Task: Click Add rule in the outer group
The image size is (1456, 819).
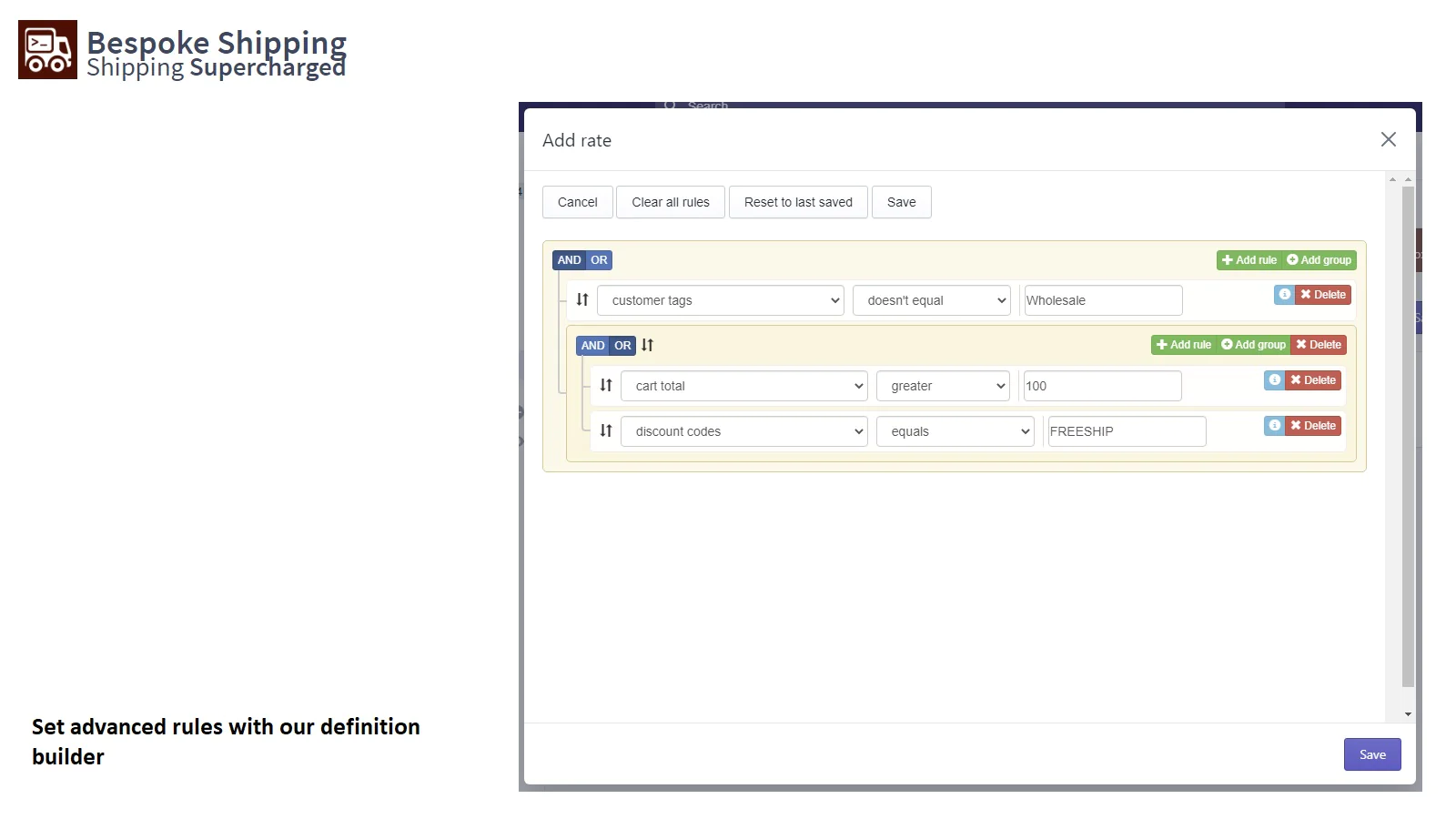Action: (1249, 260)
